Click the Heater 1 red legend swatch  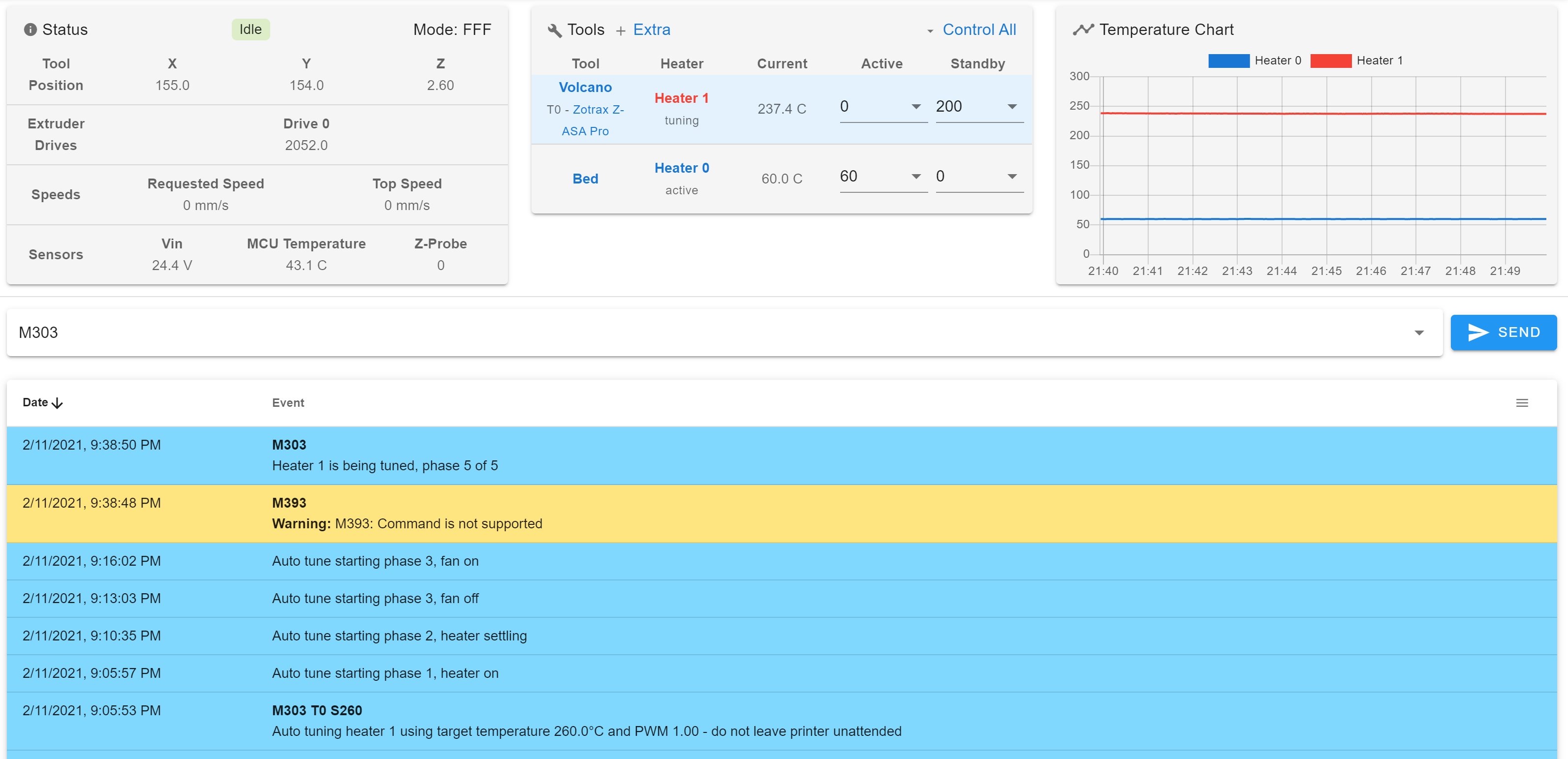point(1332,60)
